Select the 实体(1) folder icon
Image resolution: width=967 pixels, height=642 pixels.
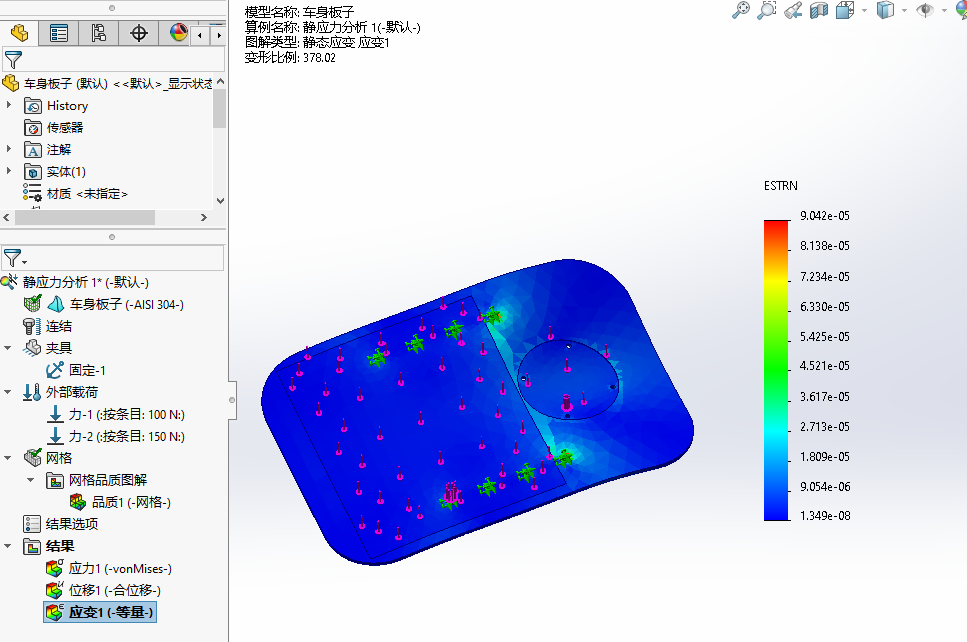coord(33,172)
